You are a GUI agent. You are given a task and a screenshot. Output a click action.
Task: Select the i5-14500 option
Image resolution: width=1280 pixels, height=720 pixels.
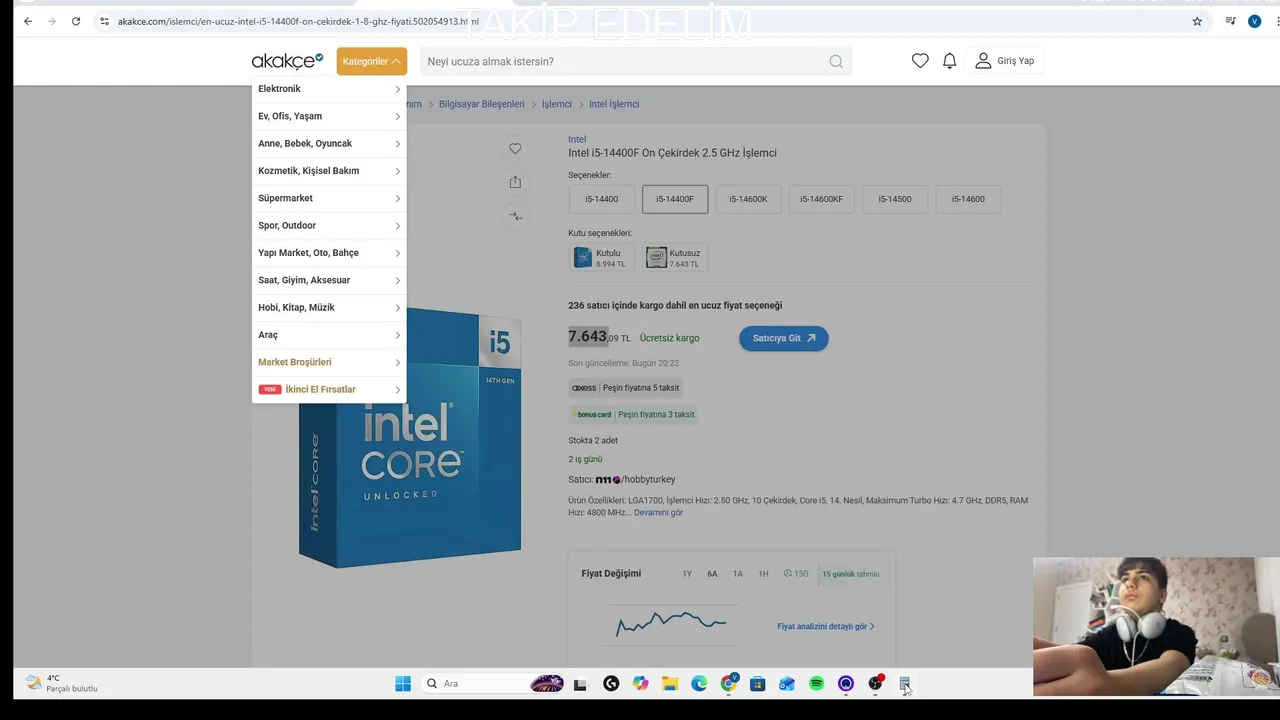895,199
